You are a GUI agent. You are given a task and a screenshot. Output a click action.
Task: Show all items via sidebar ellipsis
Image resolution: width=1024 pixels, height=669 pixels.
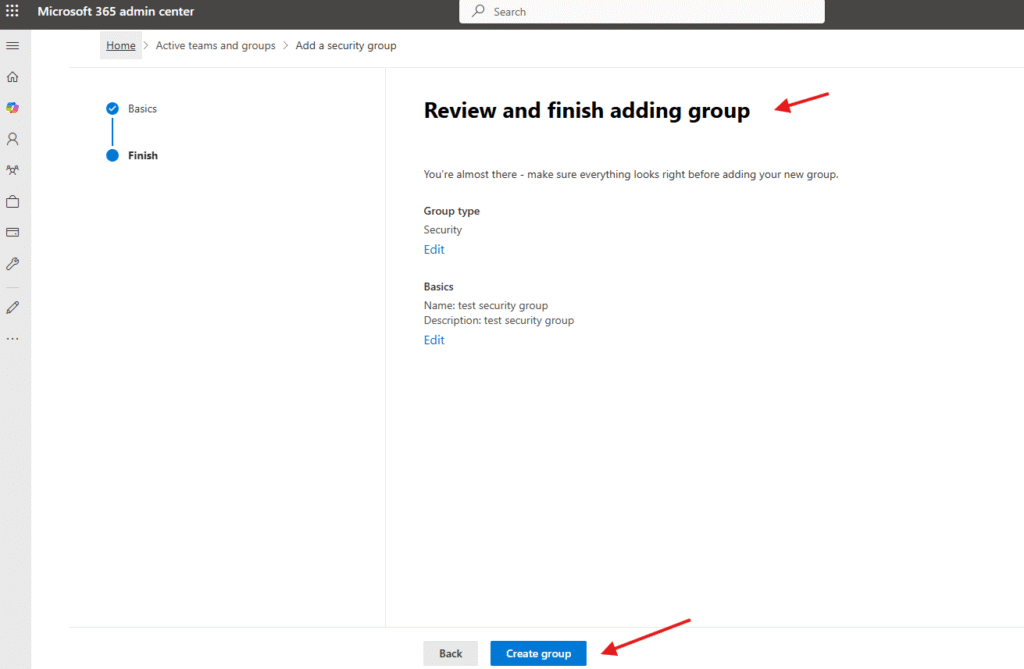pos(13,339)
